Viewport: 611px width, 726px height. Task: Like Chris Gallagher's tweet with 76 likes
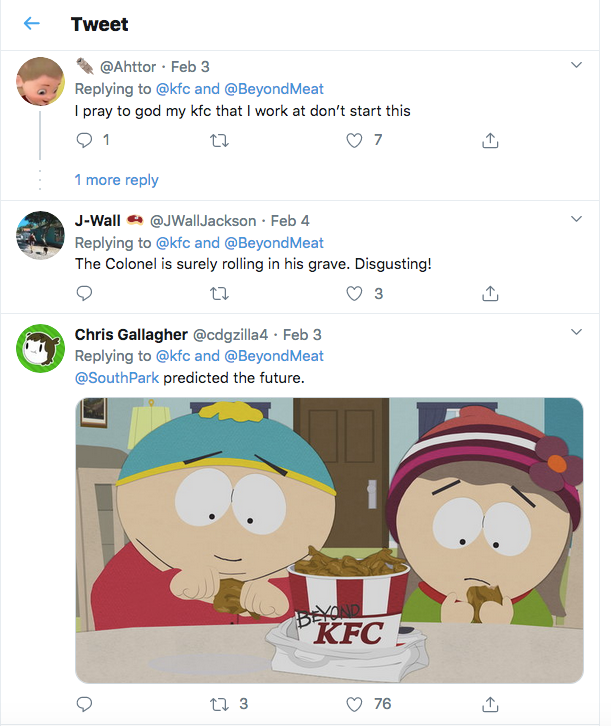point(354,704)
